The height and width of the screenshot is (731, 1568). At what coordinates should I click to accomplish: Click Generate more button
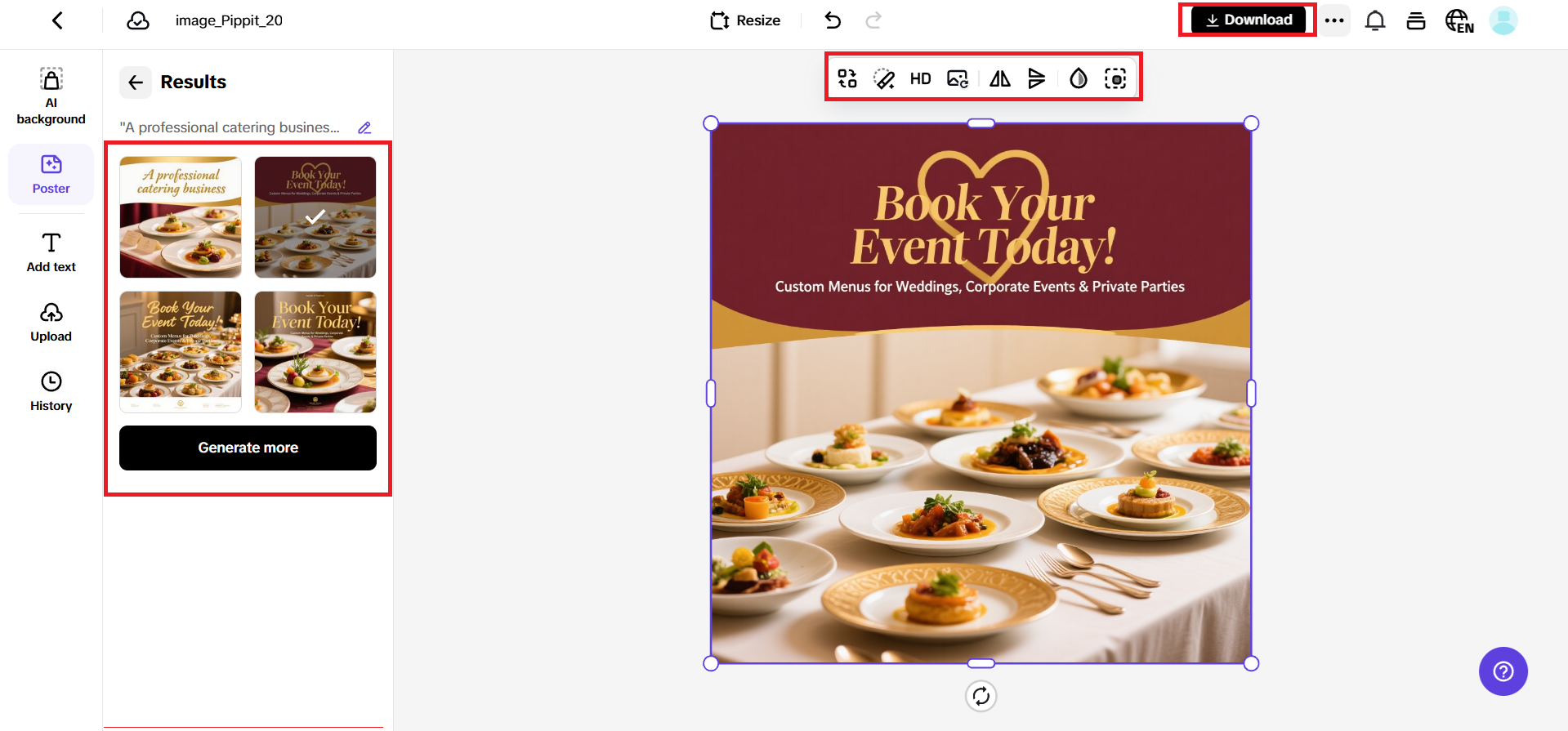(248, 448)
